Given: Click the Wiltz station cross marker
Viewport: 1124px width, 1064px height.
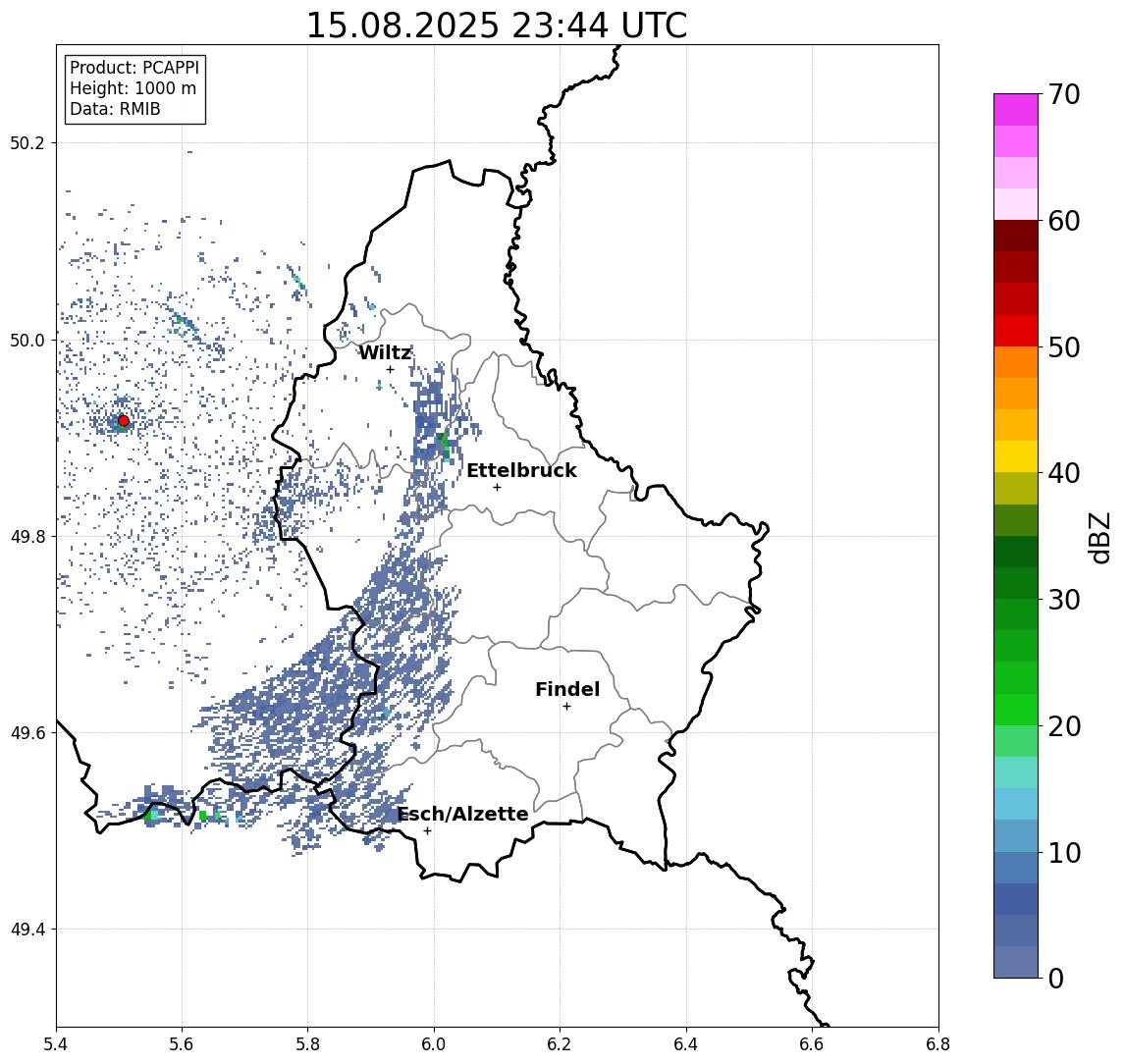Looking at the screenshot, I should click(390, 370).
